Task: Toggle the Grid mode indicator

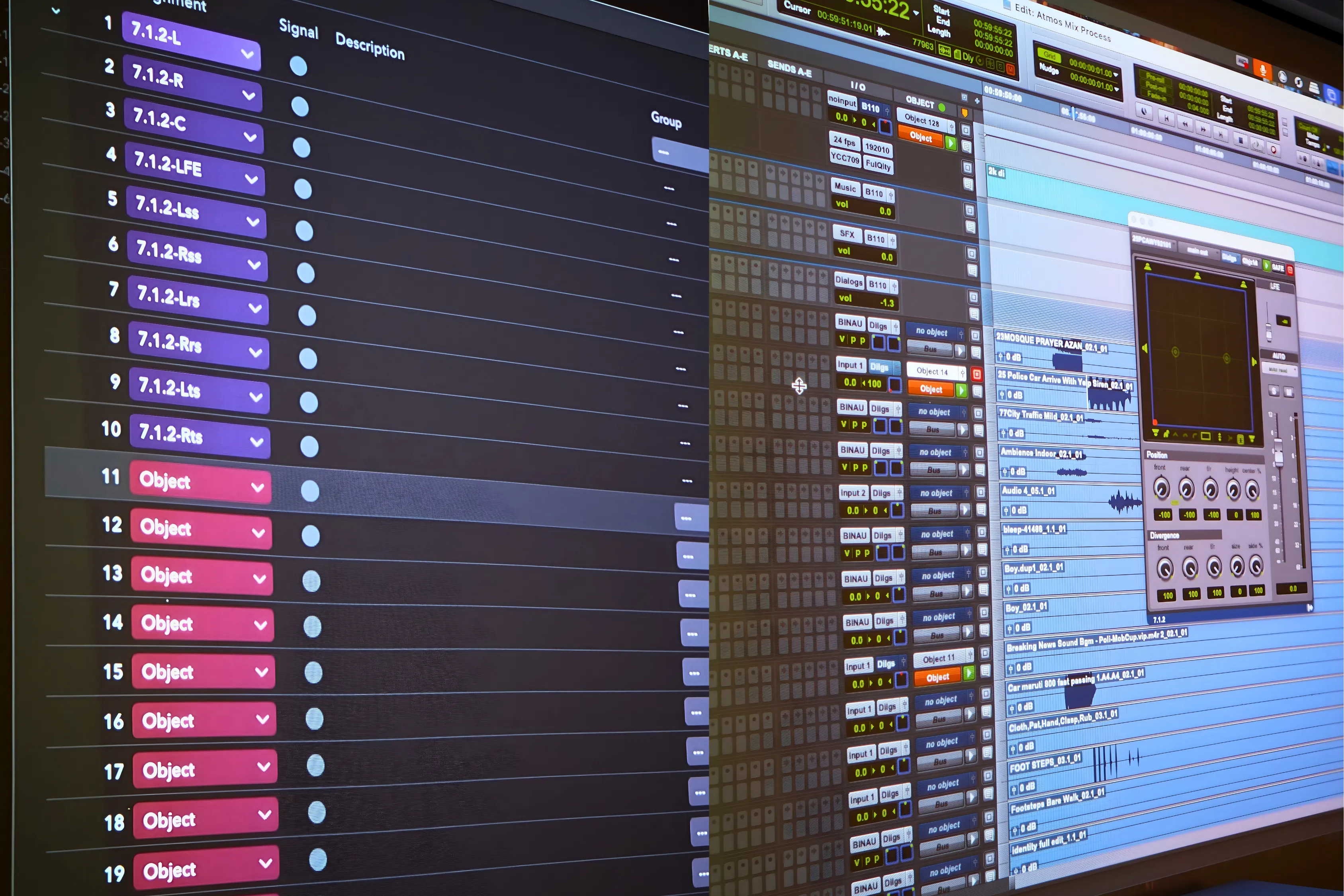Action: click(x=1049, y=55)
